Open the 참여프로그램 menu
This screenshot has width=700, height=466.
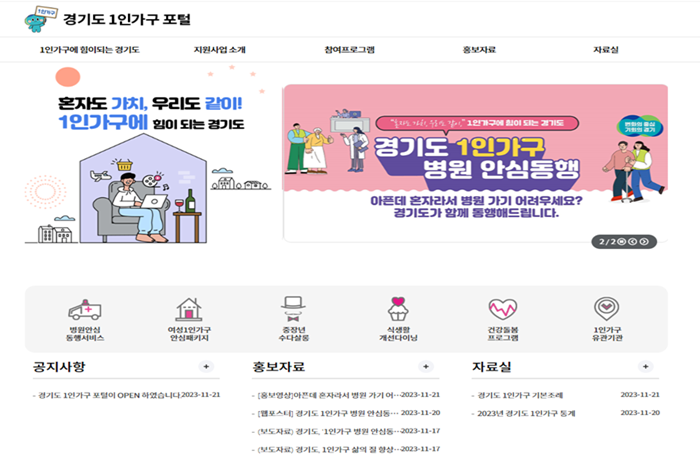coord(350,50)
